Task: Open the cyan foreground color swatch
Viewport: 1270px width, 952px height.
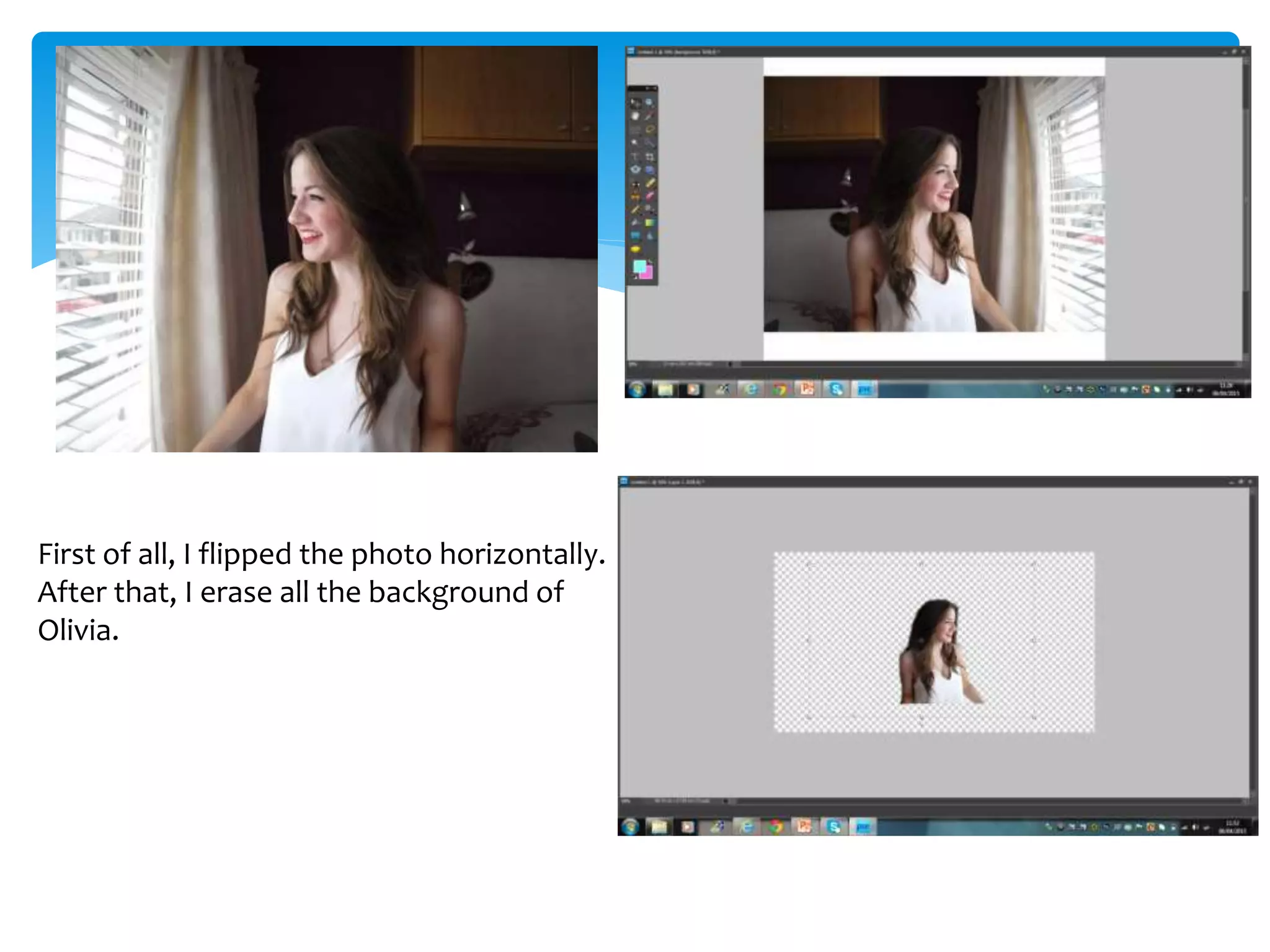Action: point(638,267)
